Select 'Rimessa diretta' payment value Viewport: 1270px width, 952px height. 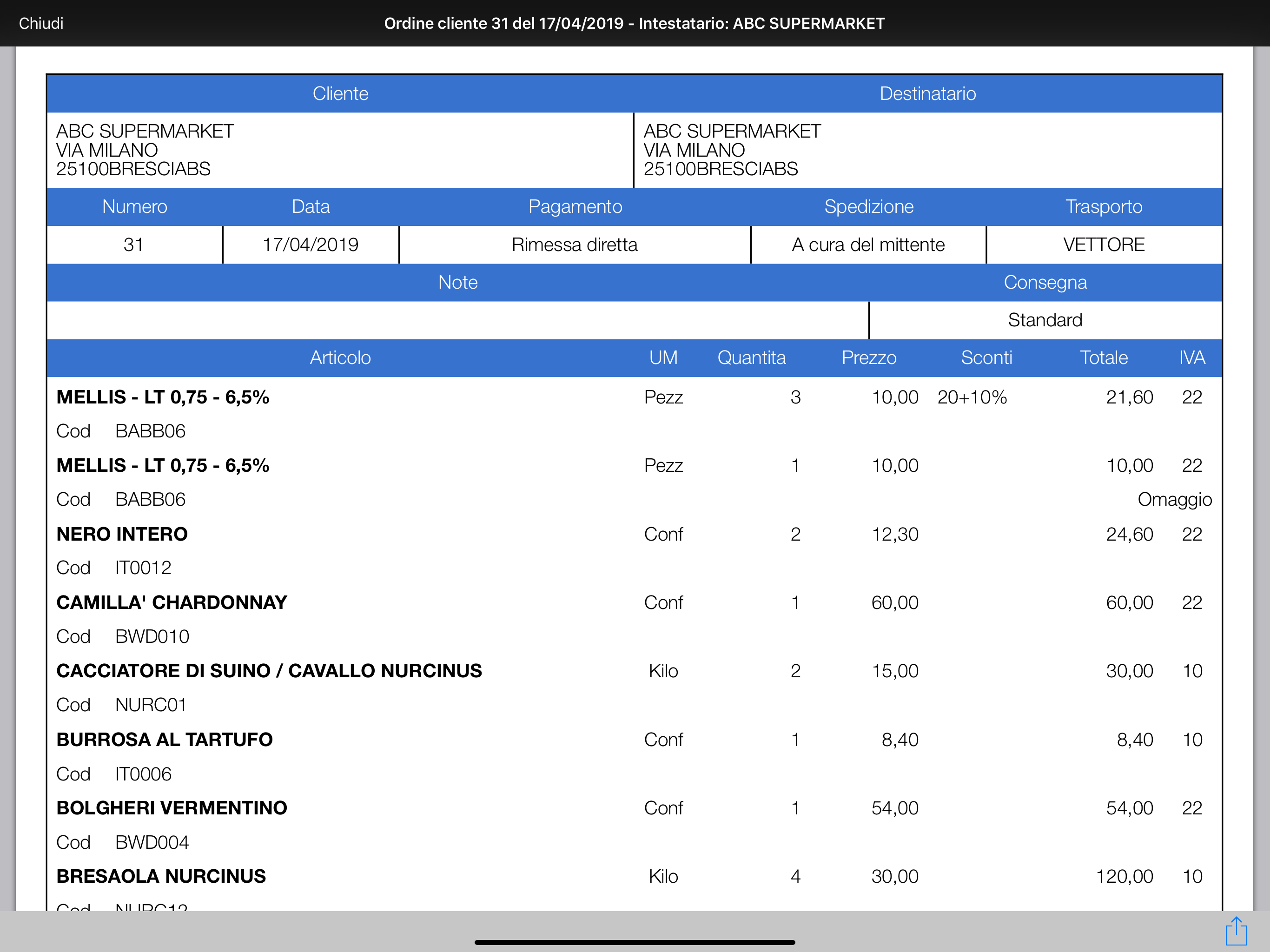coord(575,245)
